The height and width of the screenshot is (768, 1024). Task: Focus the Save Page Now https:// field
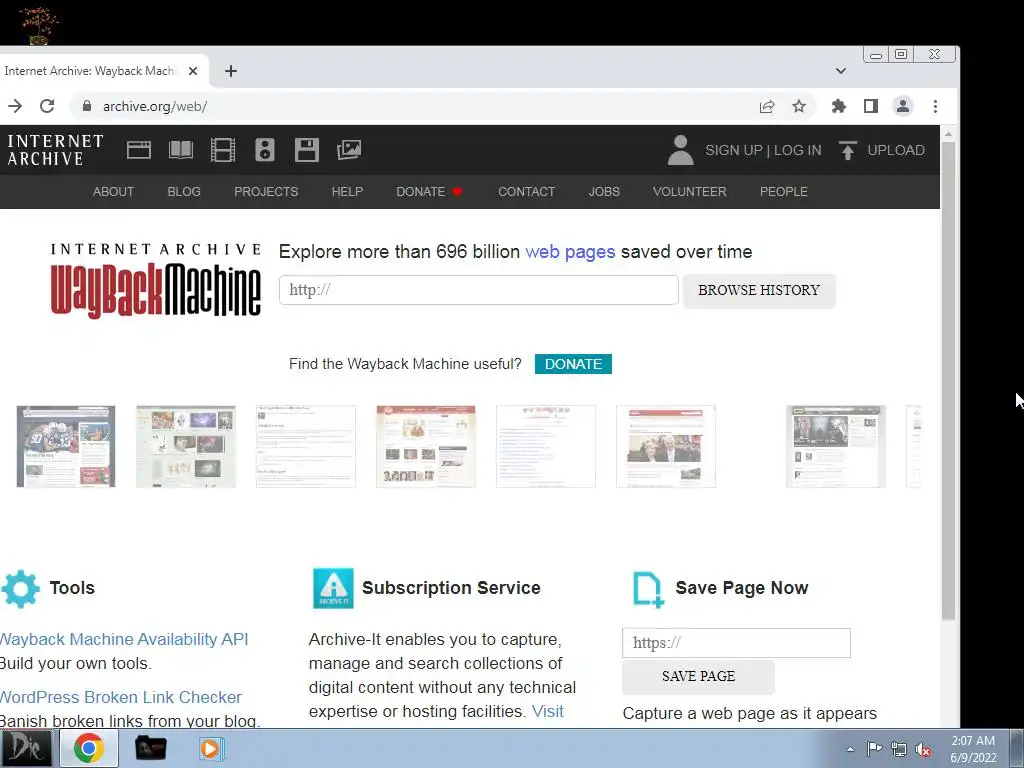coord(736,643)
